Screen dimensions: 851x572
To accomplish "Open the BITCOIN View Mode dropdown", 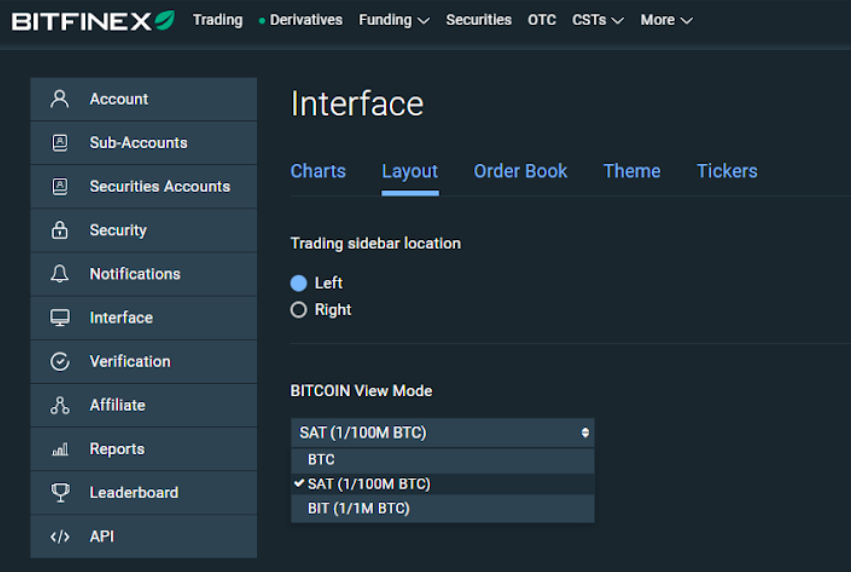I will (443, 433).
